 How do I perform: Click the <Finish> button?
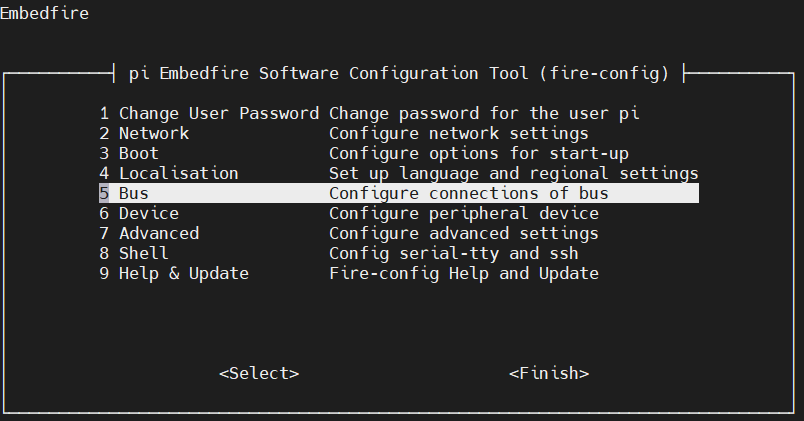(x=549, y=373)
